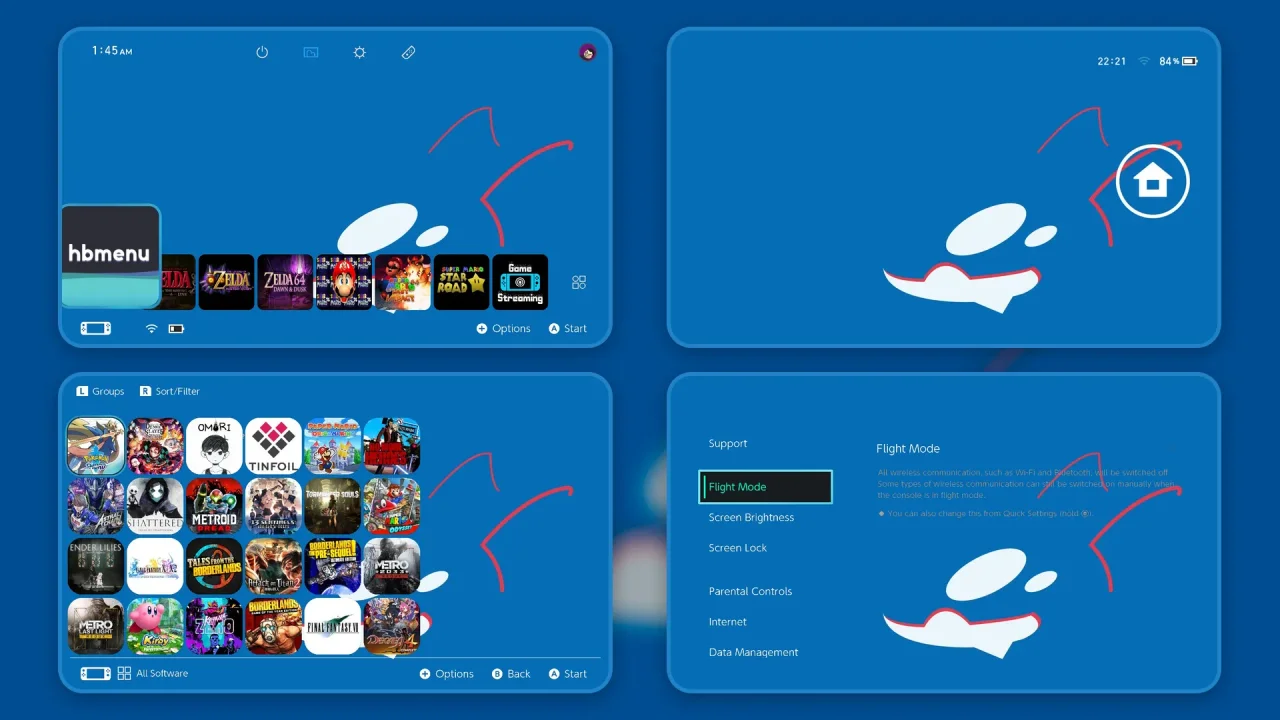Click the 84% battery indicator

(1178, 61)
